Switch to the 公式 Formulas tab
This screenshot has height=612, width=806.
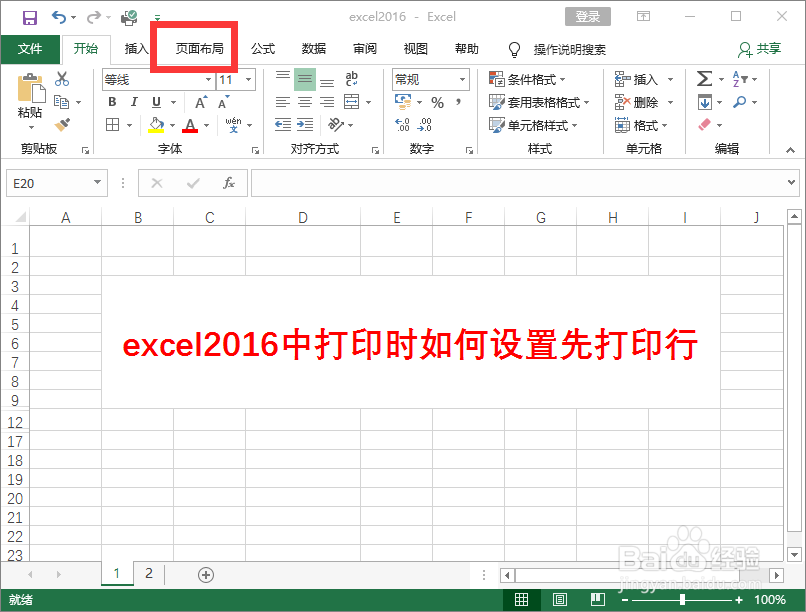[263, 49]
